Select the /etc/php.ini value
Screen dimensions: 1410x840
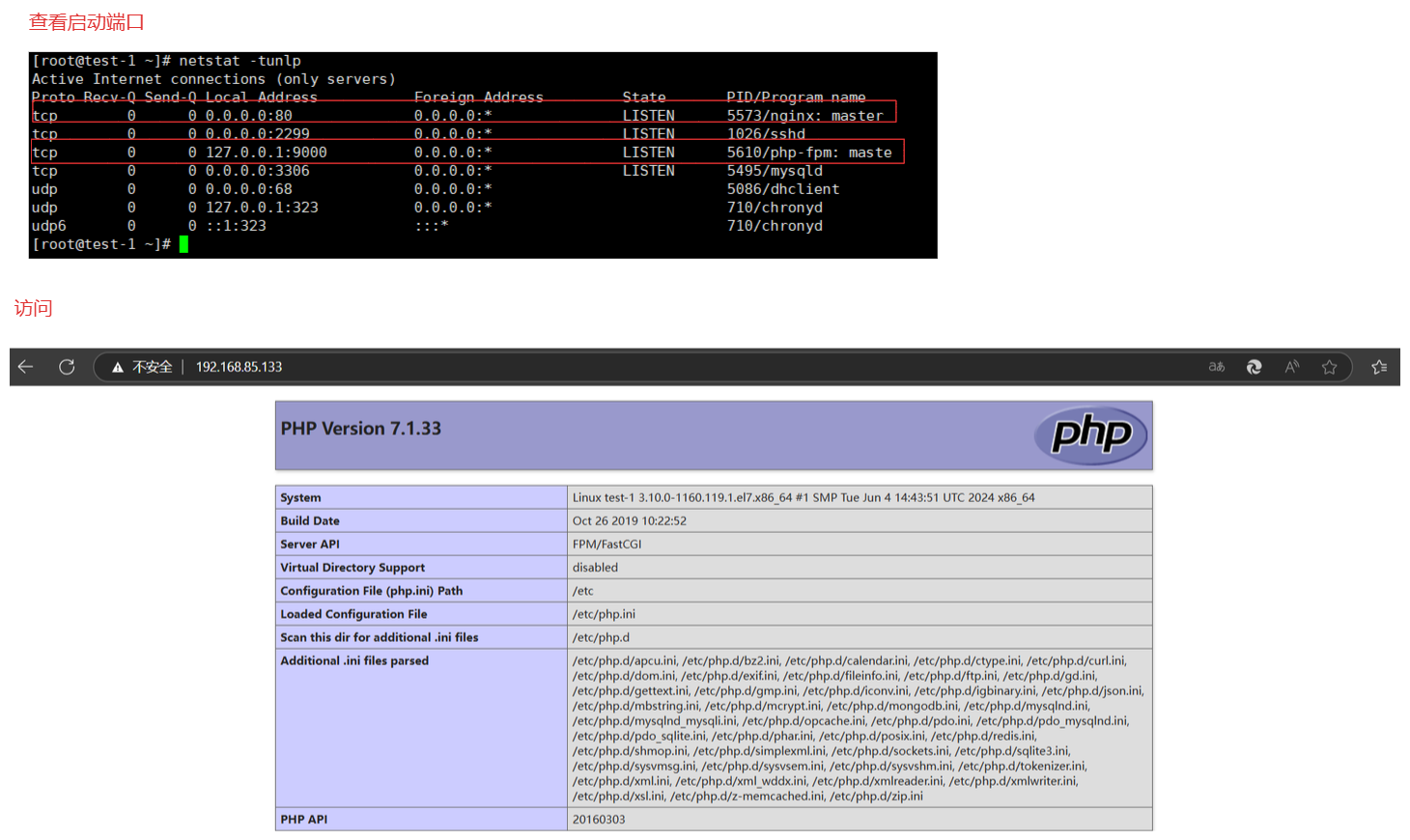604,614
